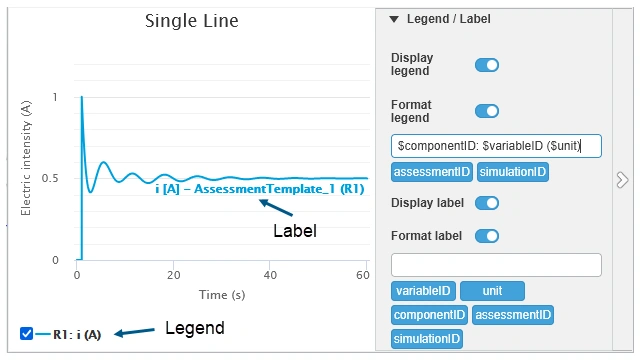This screenshot has width=640, height=360.
Task: Toggle the Display legend switch
Action: (487, 65)
